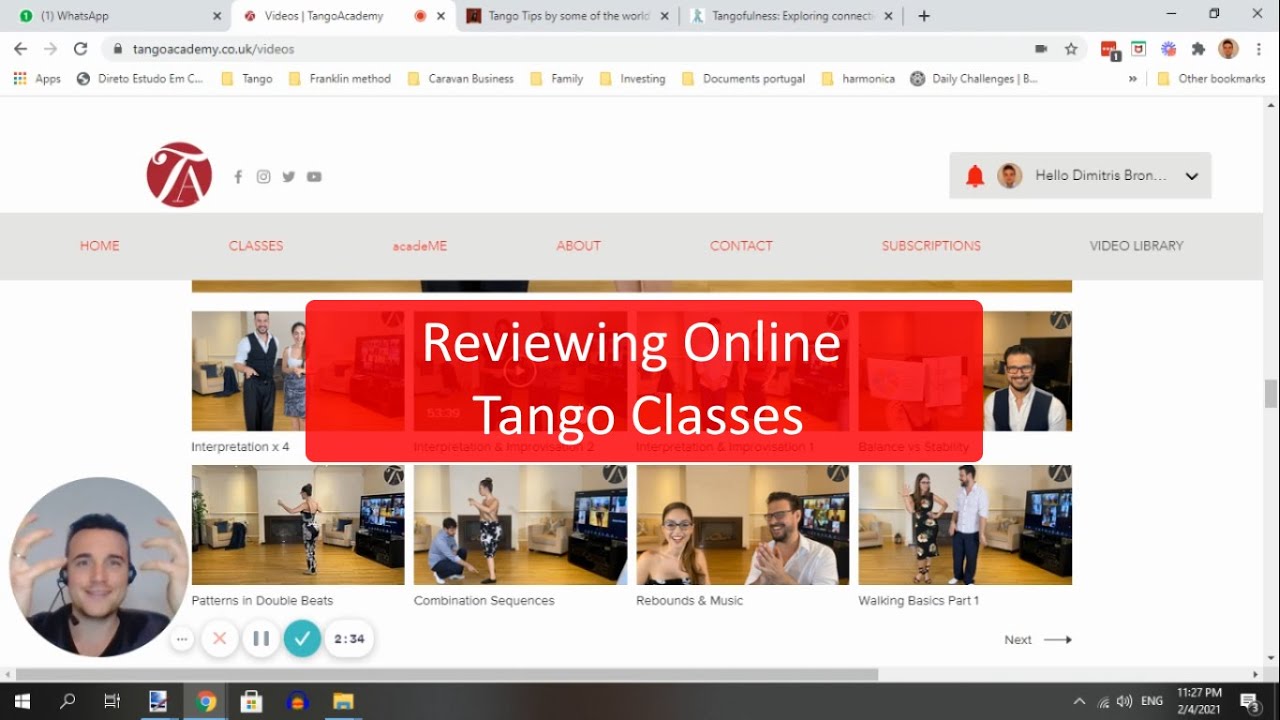Click the Combination Sequences title

(484, 601)
